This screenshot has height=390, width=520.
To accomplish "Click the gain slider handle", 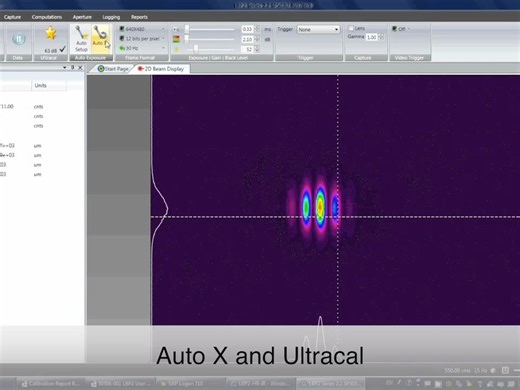I will [x=187, y=39].
